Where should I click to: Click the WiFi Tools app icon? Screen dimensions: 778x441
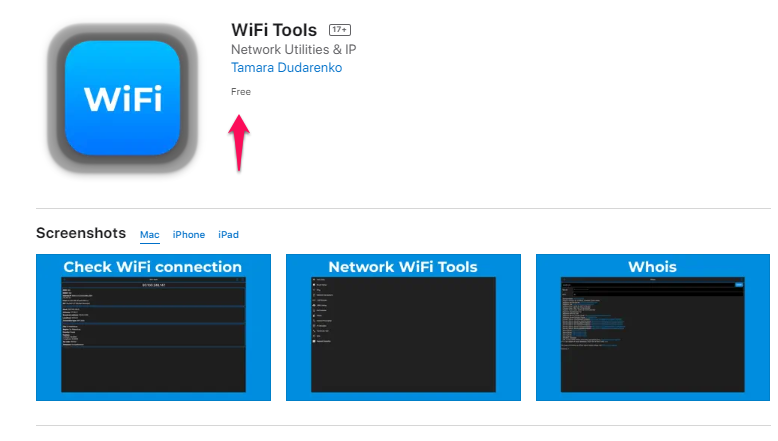[x=122, y=98]
